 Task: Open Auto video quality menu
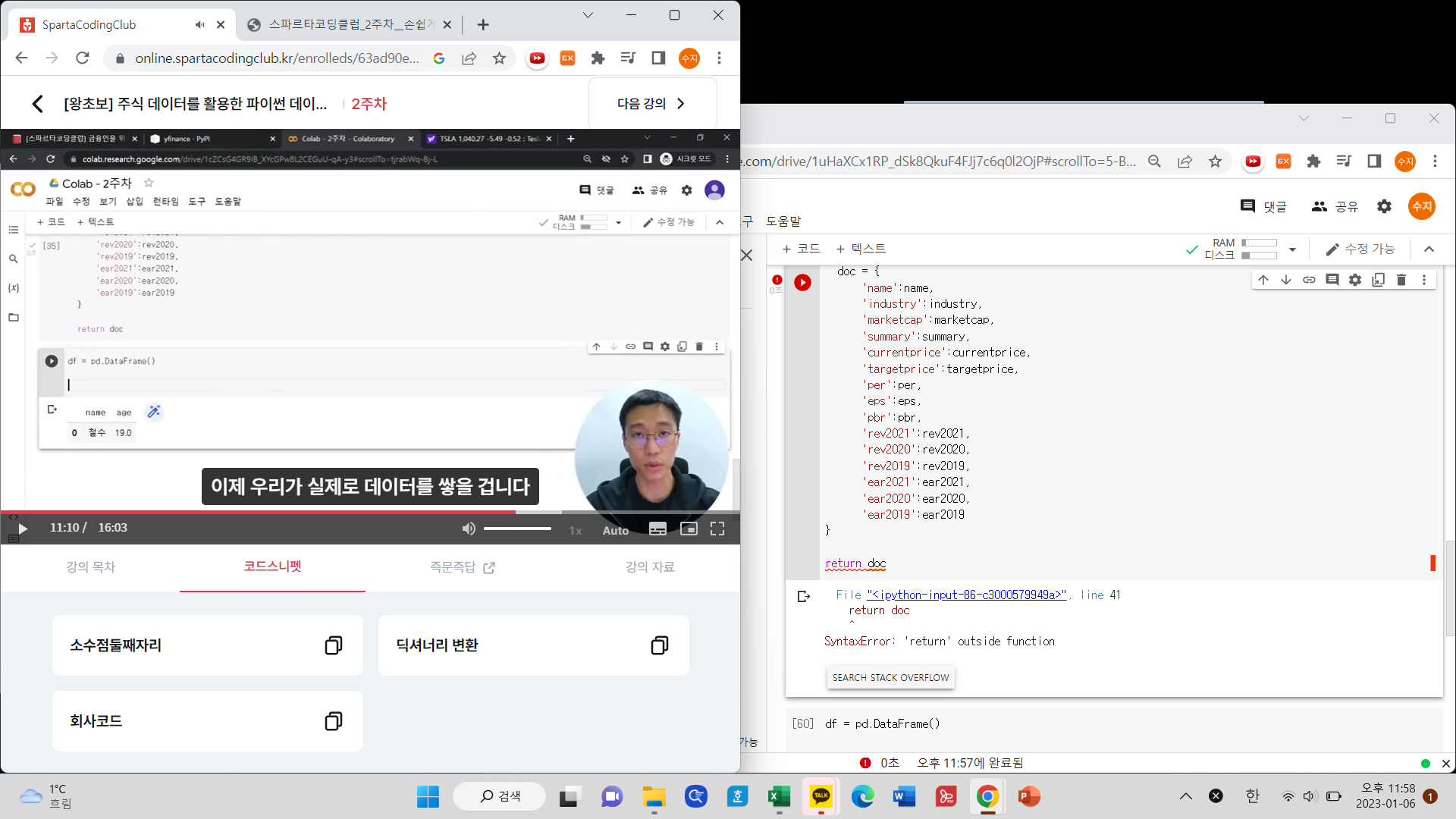point(616,530)
